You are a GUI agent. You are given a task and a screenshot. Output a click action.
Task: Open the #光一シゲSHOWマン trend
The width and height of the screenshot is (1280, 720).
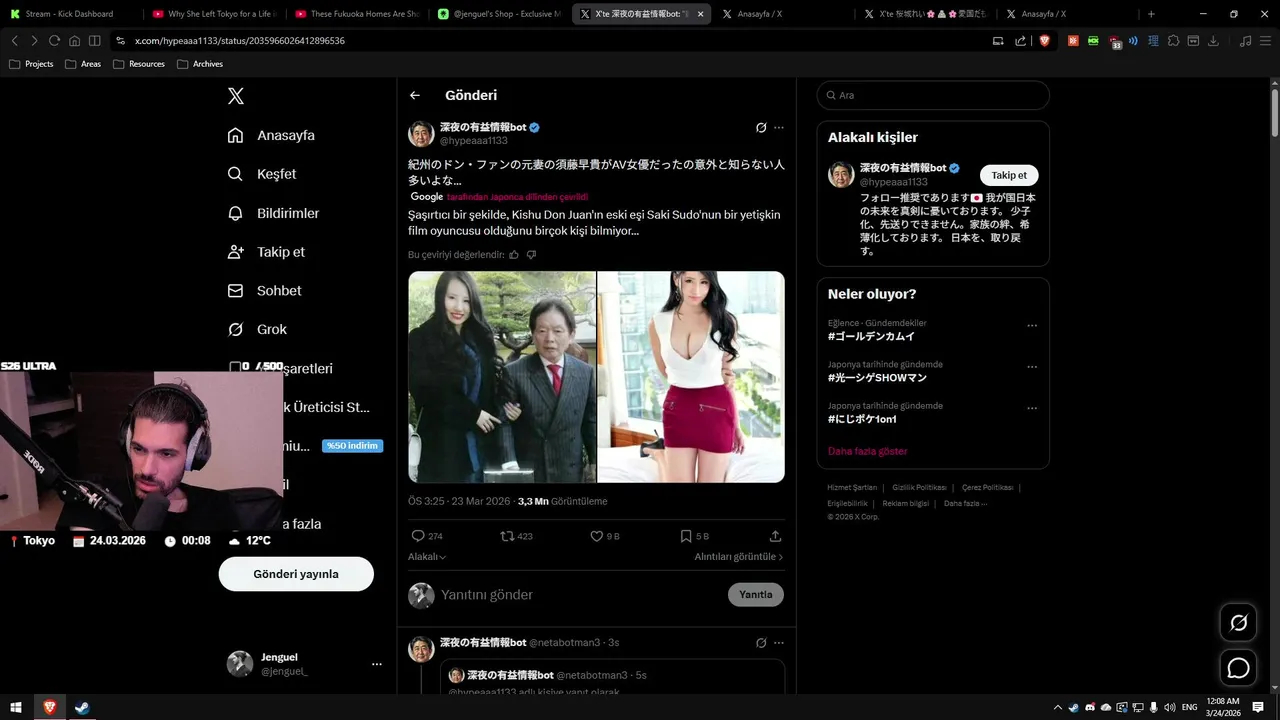(x=877, y=378)
